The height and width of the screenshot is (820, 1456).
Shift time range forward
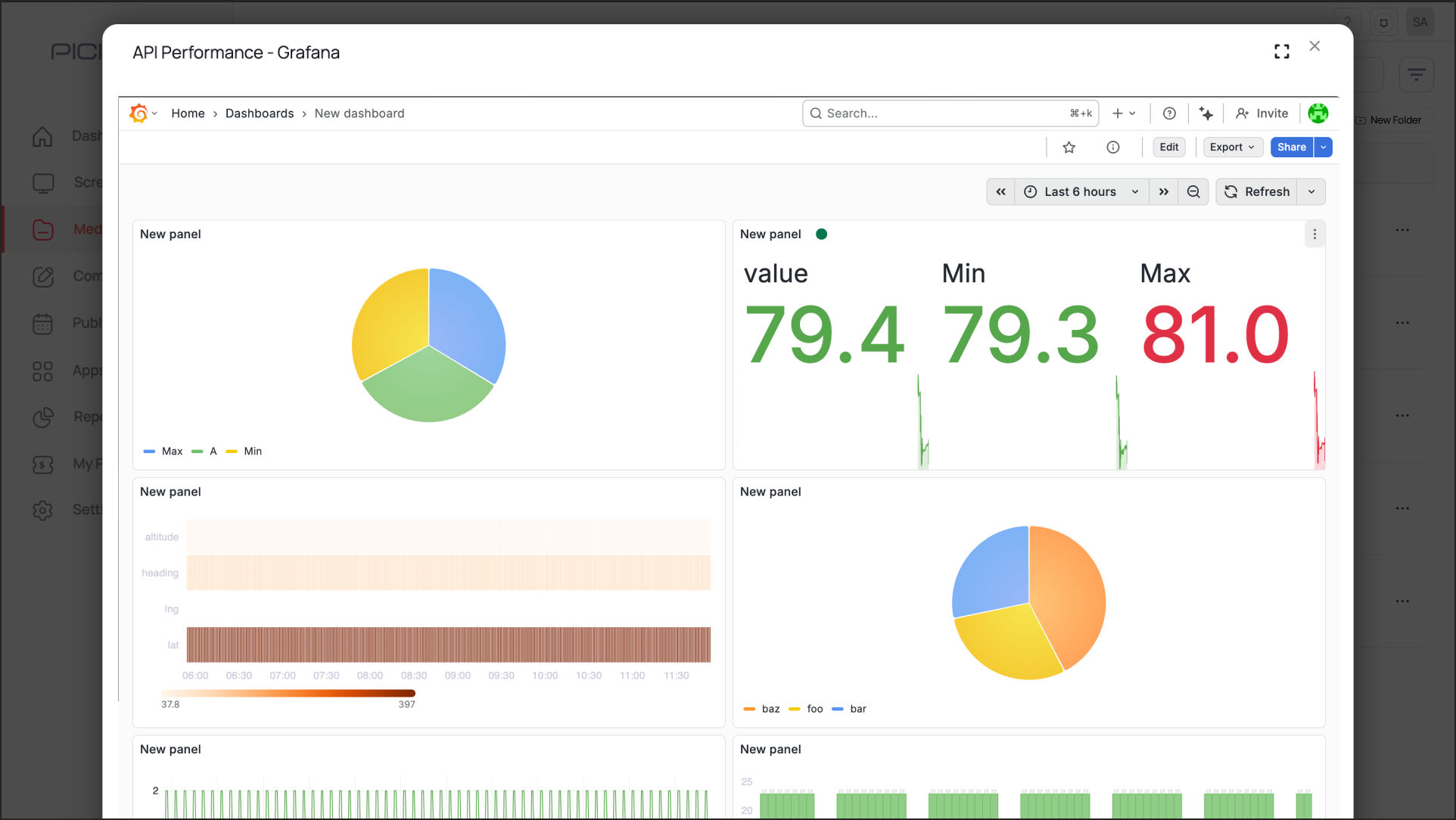coord(1164,192)
